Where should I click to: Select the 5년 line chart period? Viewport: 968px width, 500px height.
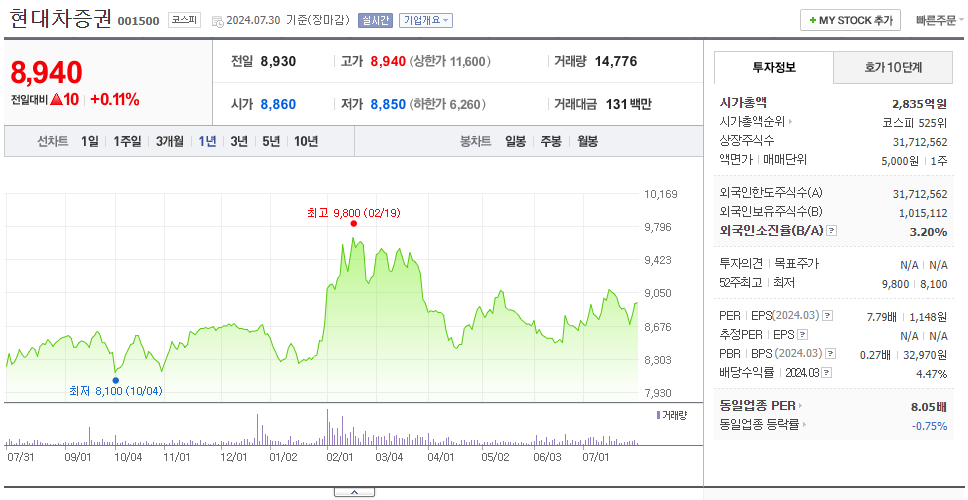click(x=271, y=141)
